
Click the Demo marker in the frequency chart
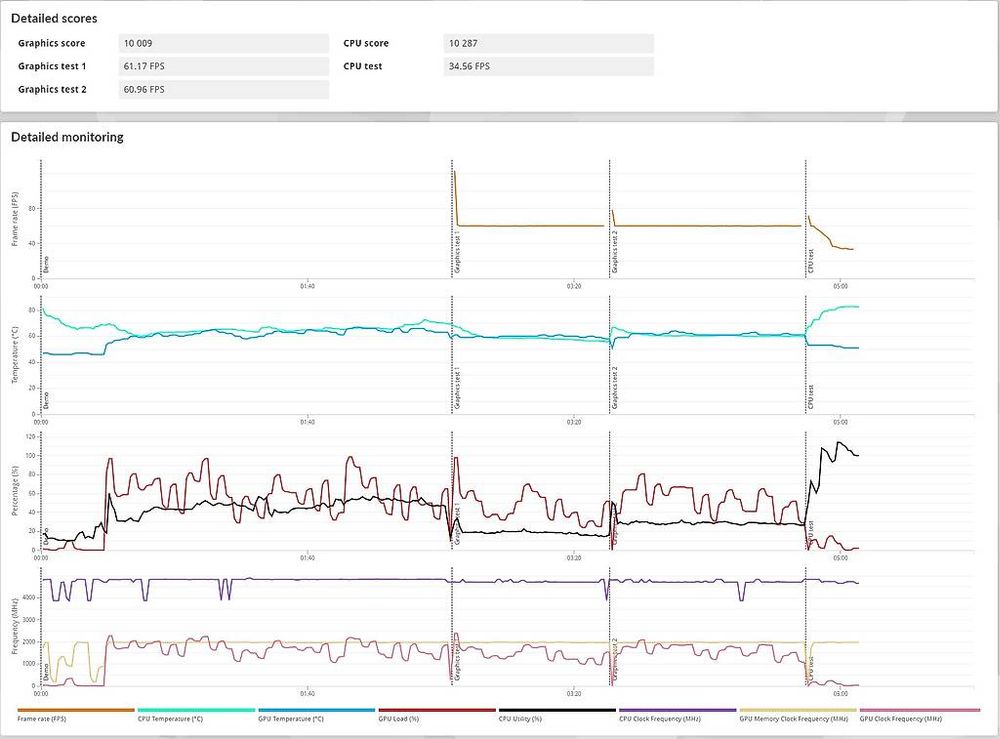(x=46, y=672)
